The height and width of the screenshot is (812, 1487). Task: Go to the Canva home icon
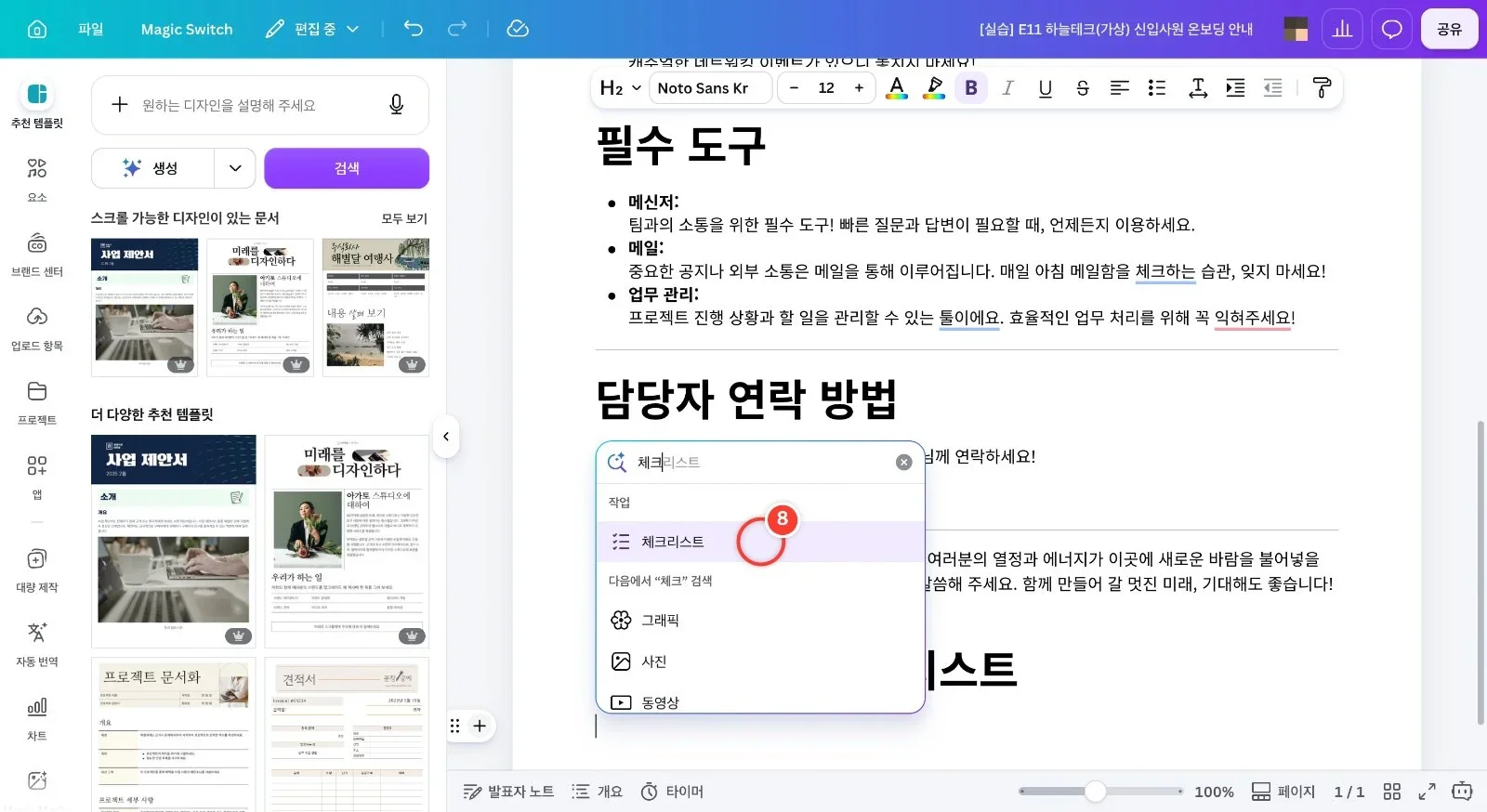(x=37, y=29)
